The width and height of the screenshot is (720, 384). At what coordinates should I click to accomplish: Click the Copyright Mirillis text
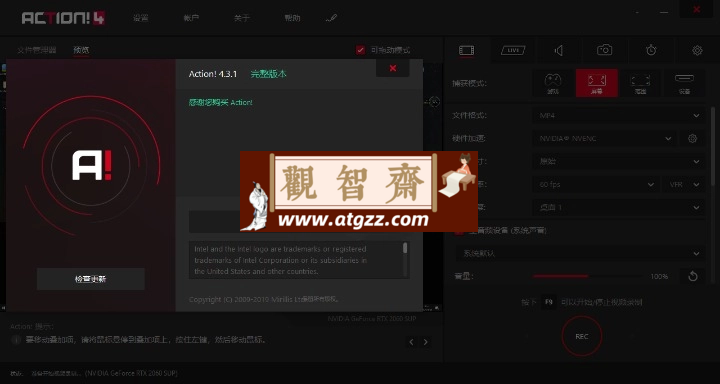tap(264, 299)
